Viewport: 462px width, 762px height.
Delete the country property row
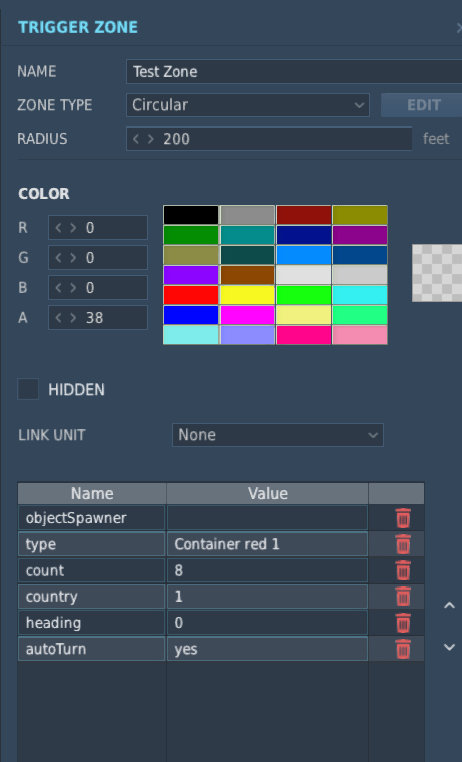403,597
